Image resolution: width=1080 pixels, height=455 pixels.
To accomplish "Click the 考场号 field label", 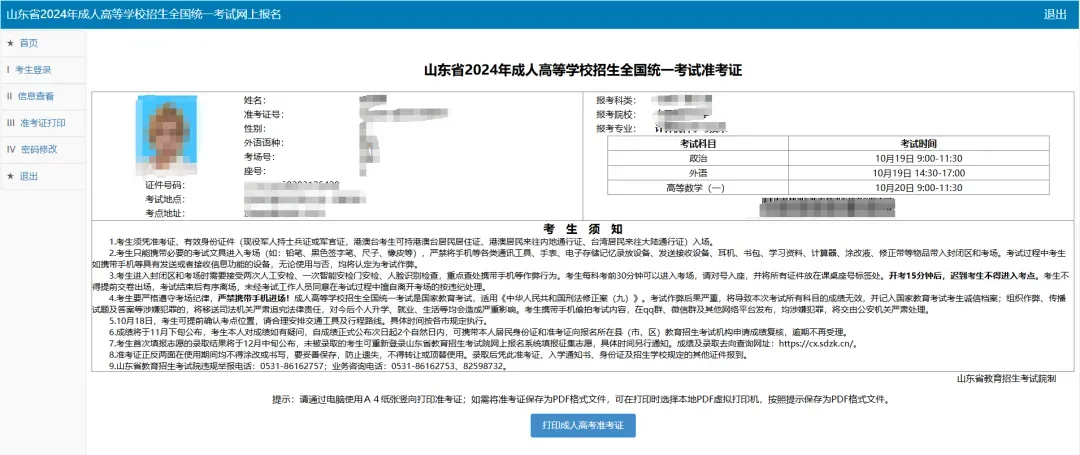I will coord(259,157).
